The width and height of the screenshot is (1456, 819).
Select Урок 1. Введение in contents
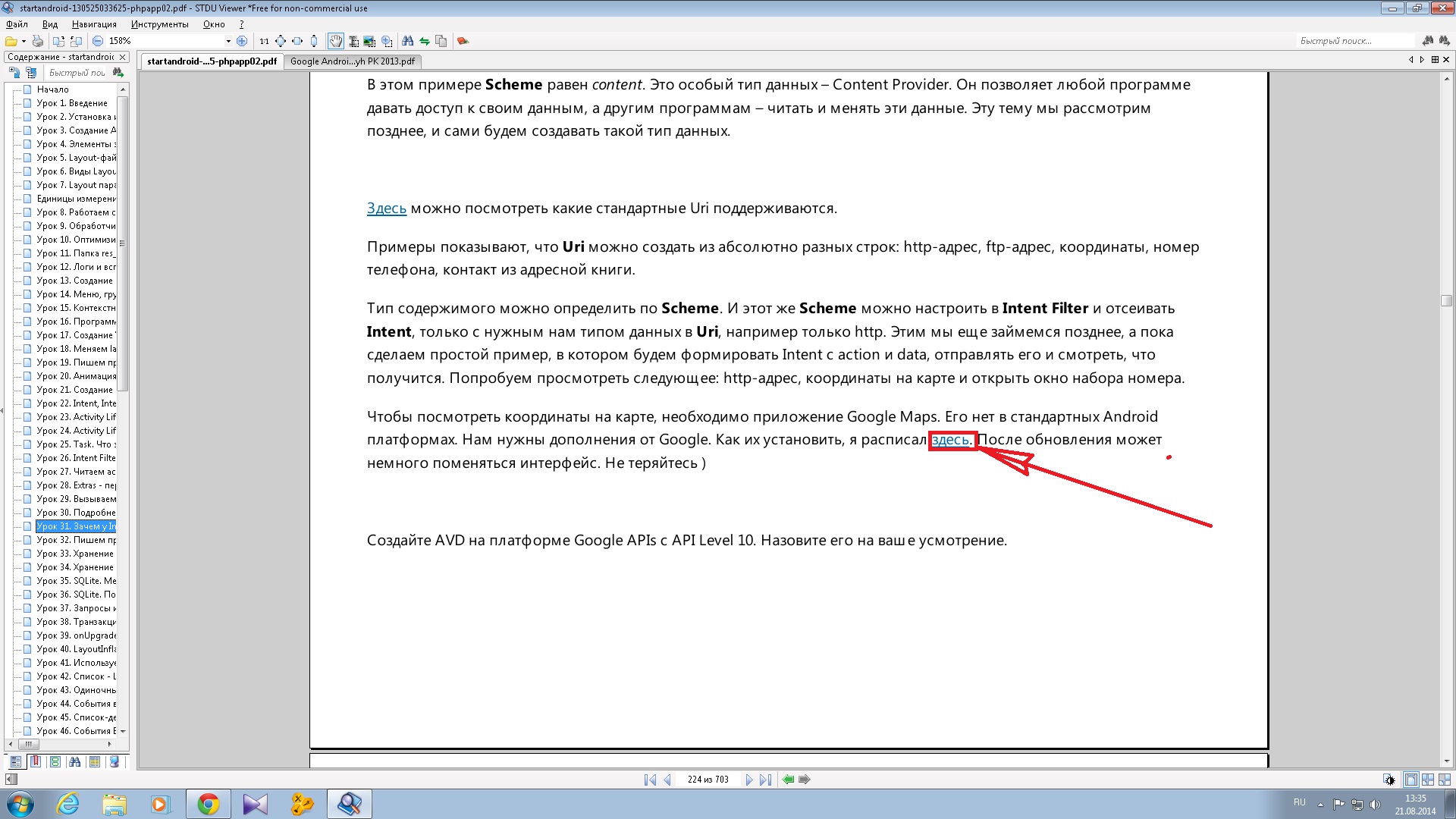[72, 103]
